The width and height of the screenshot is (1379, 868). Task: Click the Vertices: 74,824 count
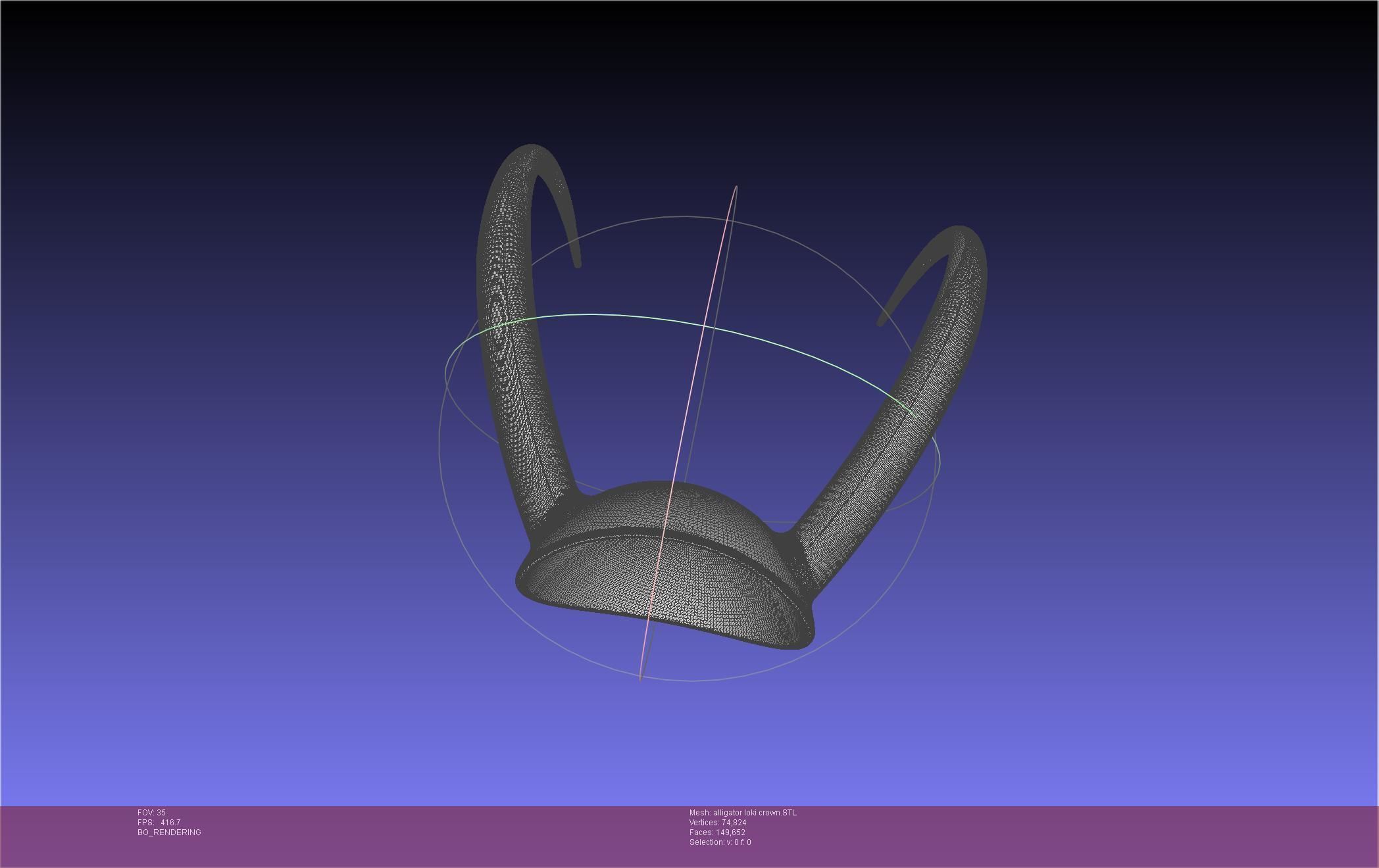coord(718,823)
